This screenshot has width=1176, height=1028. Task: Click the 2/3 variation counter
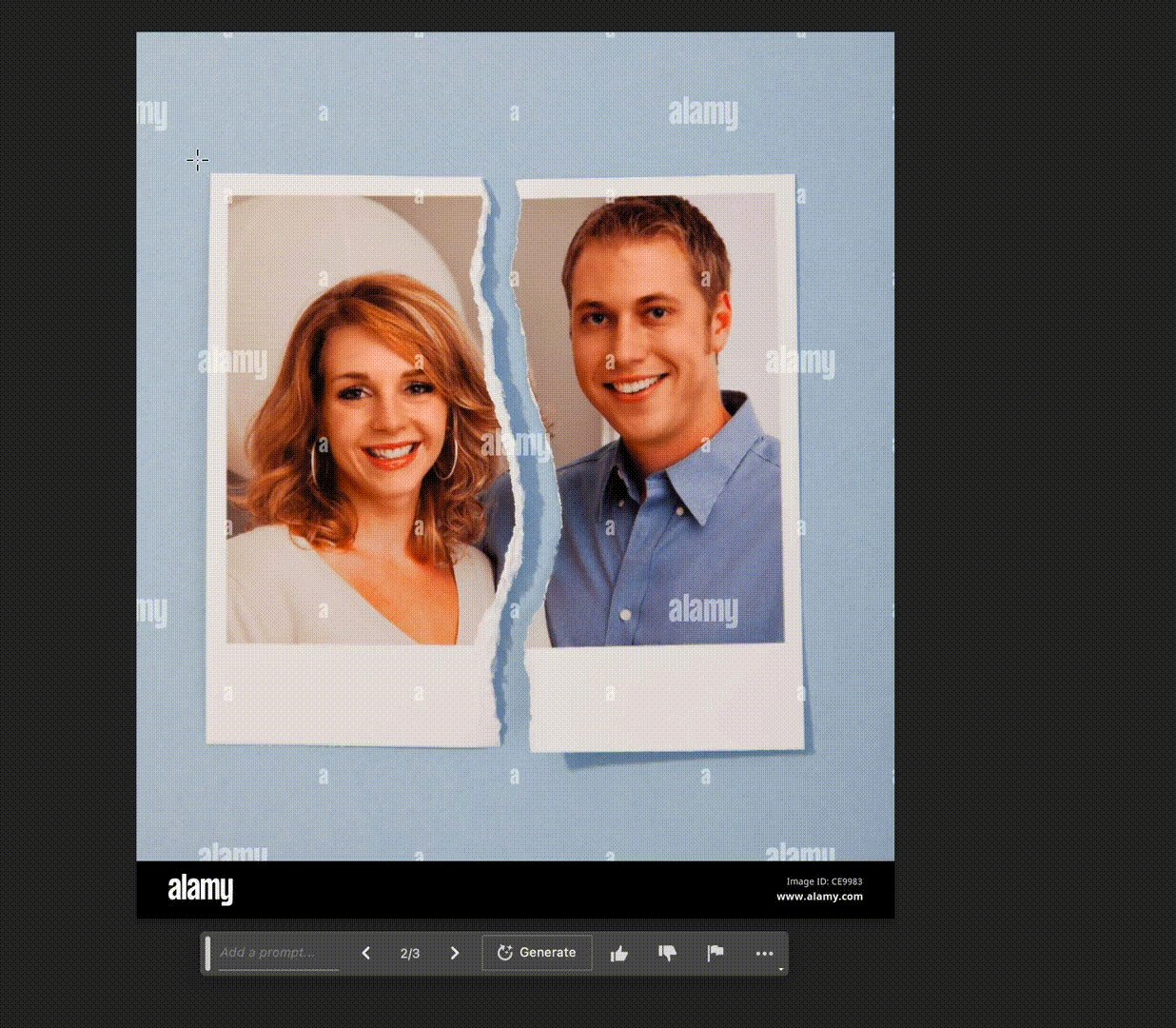coord(410,953)
